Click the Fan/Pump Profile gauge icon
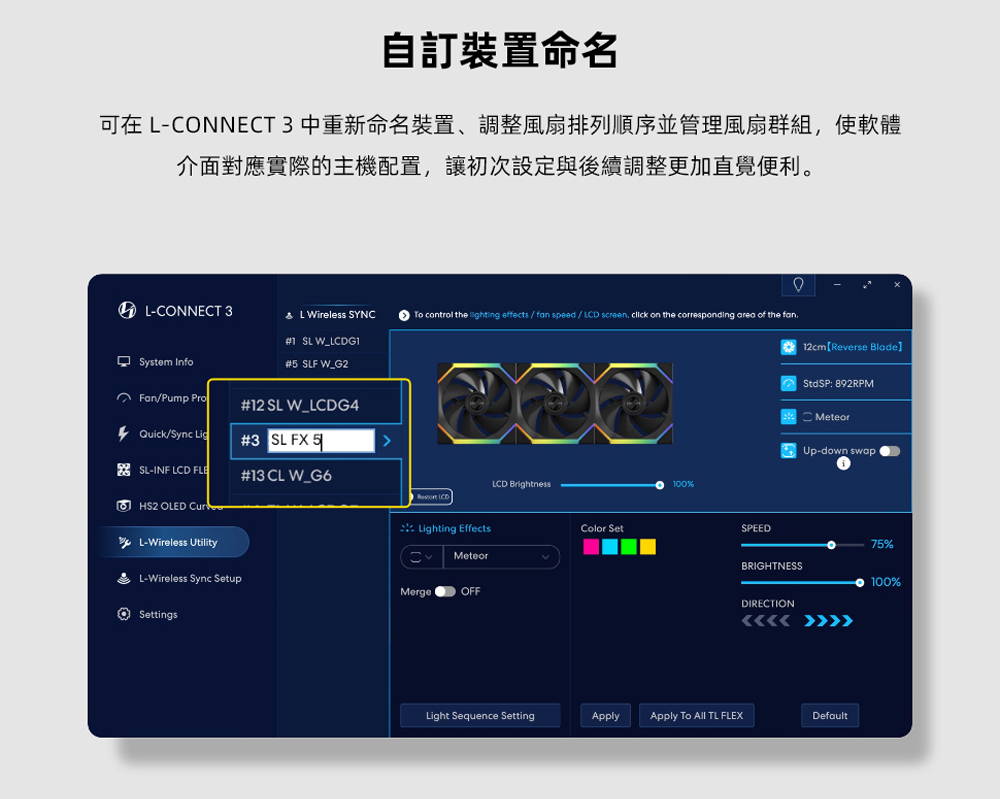 [124, 398]
